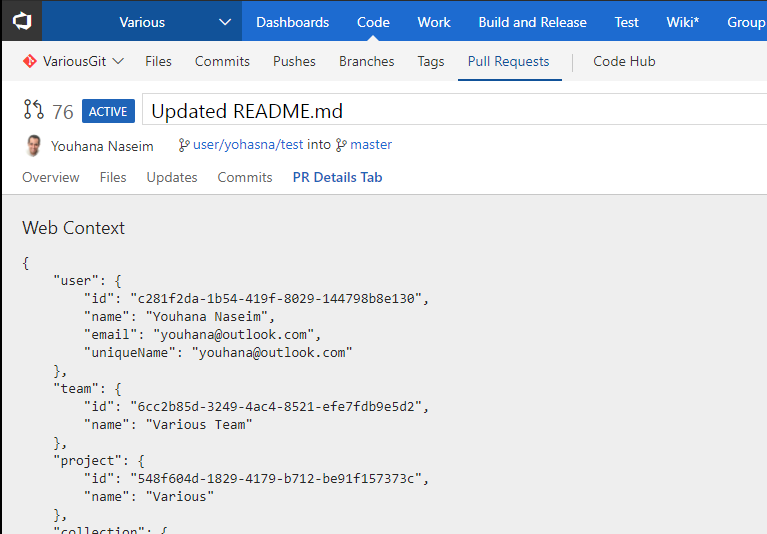Click the pull request icon beside 76
Screen dimensions: 767x534
pyautogui.click(x=34, y=110)
